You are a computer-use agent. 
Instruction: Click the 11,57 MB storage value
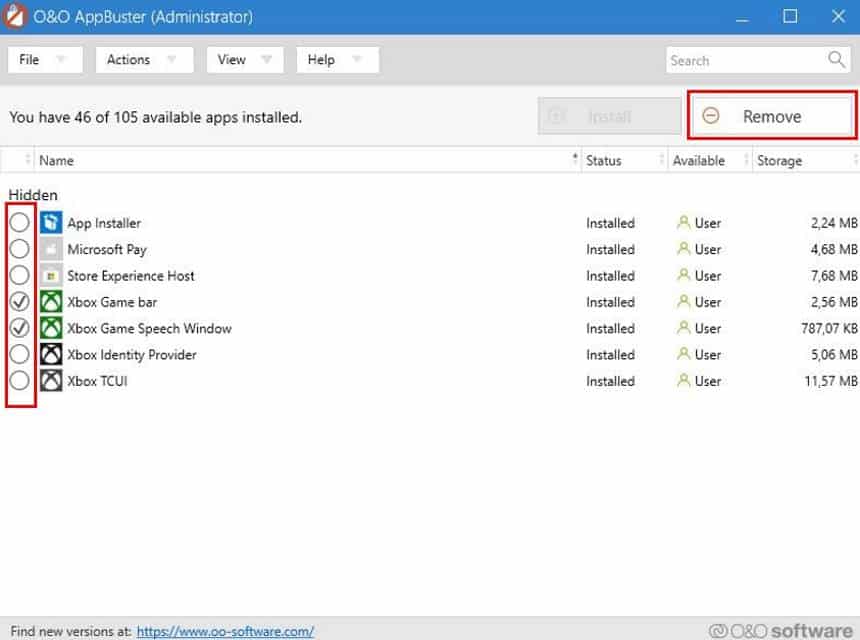pyautogui.click(x=830, y=381)
